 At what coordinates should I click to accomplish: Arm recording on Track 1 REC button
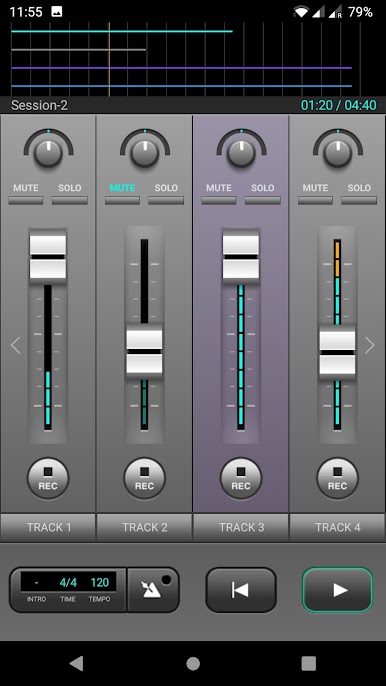[x=48, y=479]
